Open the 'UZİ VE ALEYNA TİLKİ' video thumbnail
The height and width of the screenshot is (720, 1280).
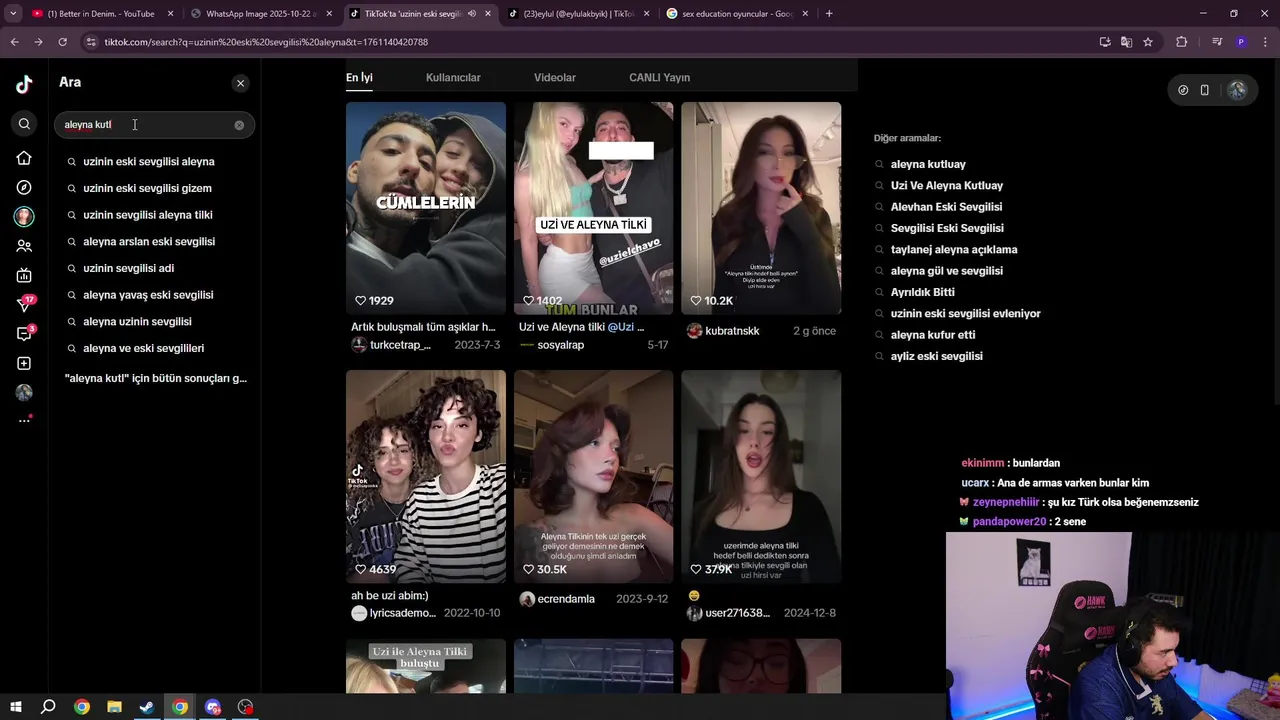tap(594, 208)
